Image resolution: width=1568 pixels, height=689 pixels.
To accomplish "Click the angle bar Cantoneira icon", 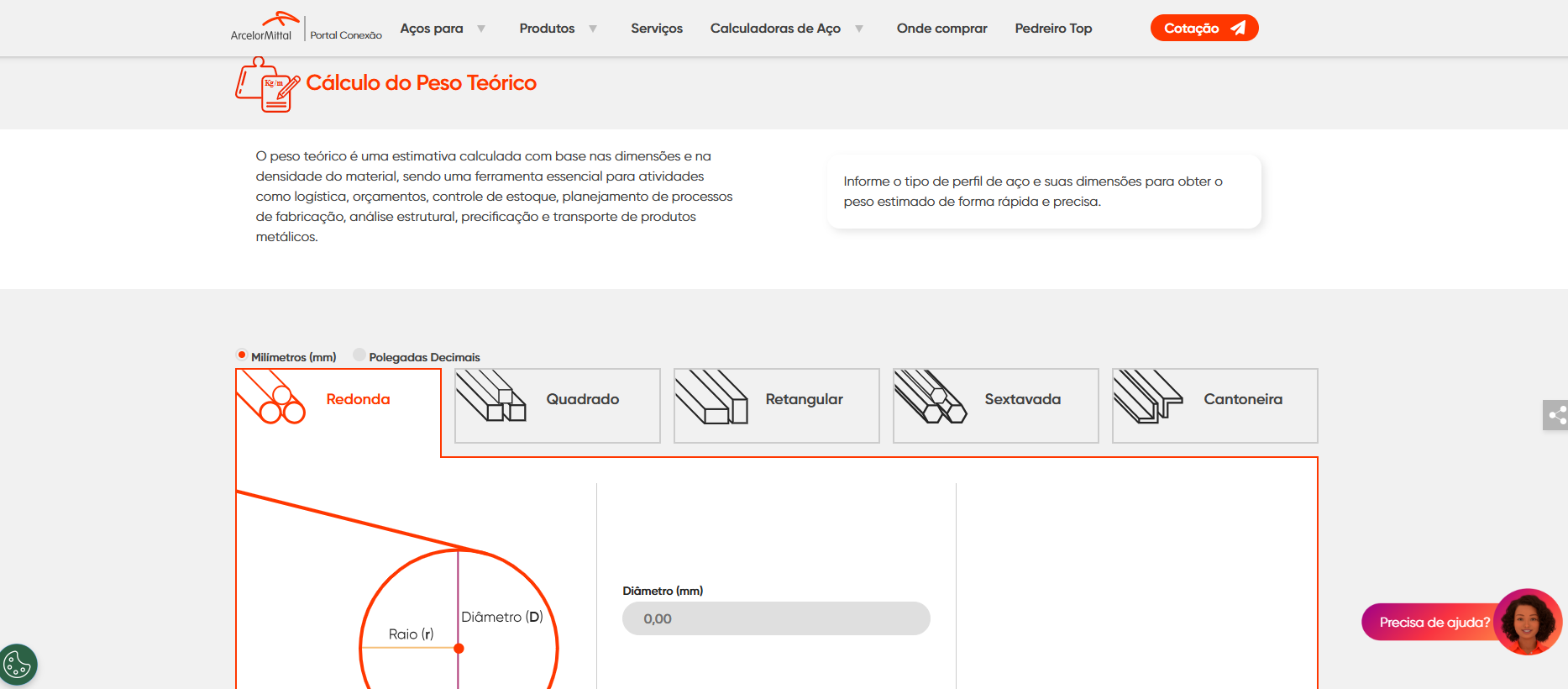I will click(x=1147, y=397).
